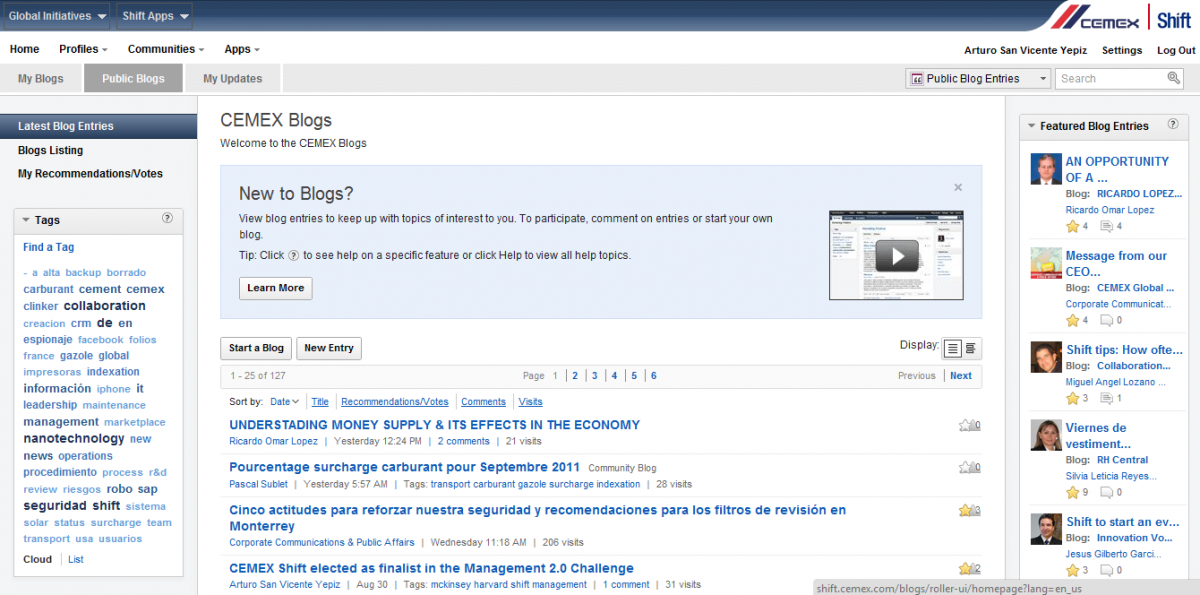Click star for Understanding Money Supply entry

click(x=965, y=425)
